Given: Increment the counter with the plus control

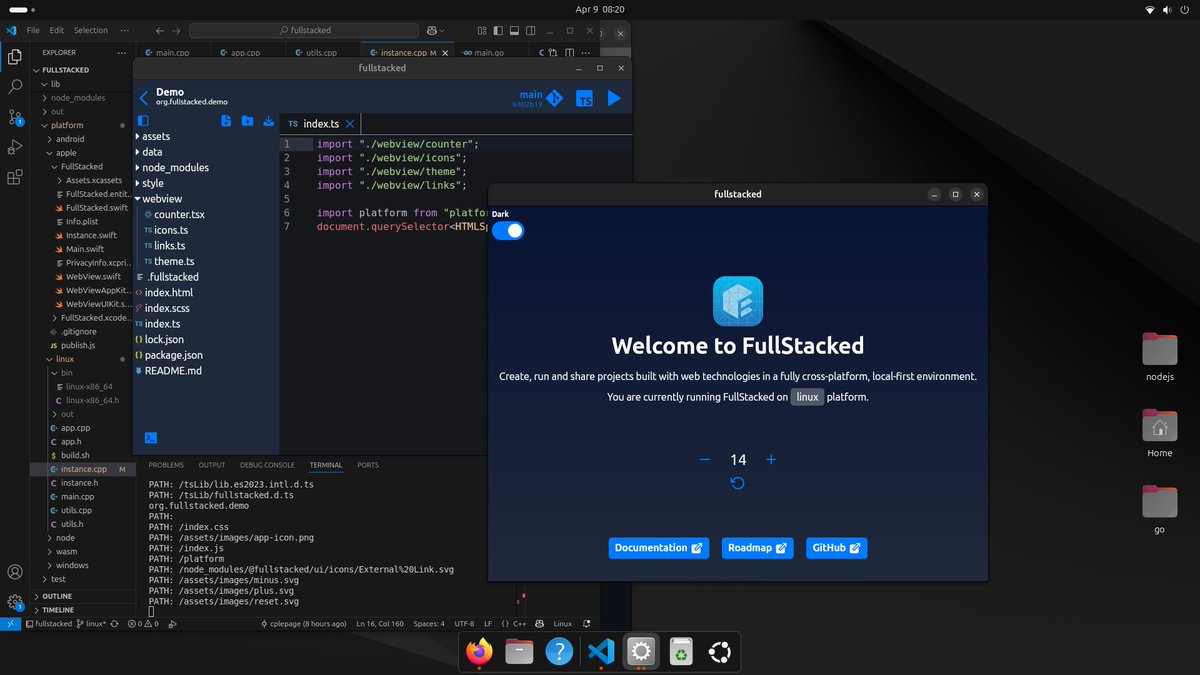Looking at the screenshot, I should 770,459.
